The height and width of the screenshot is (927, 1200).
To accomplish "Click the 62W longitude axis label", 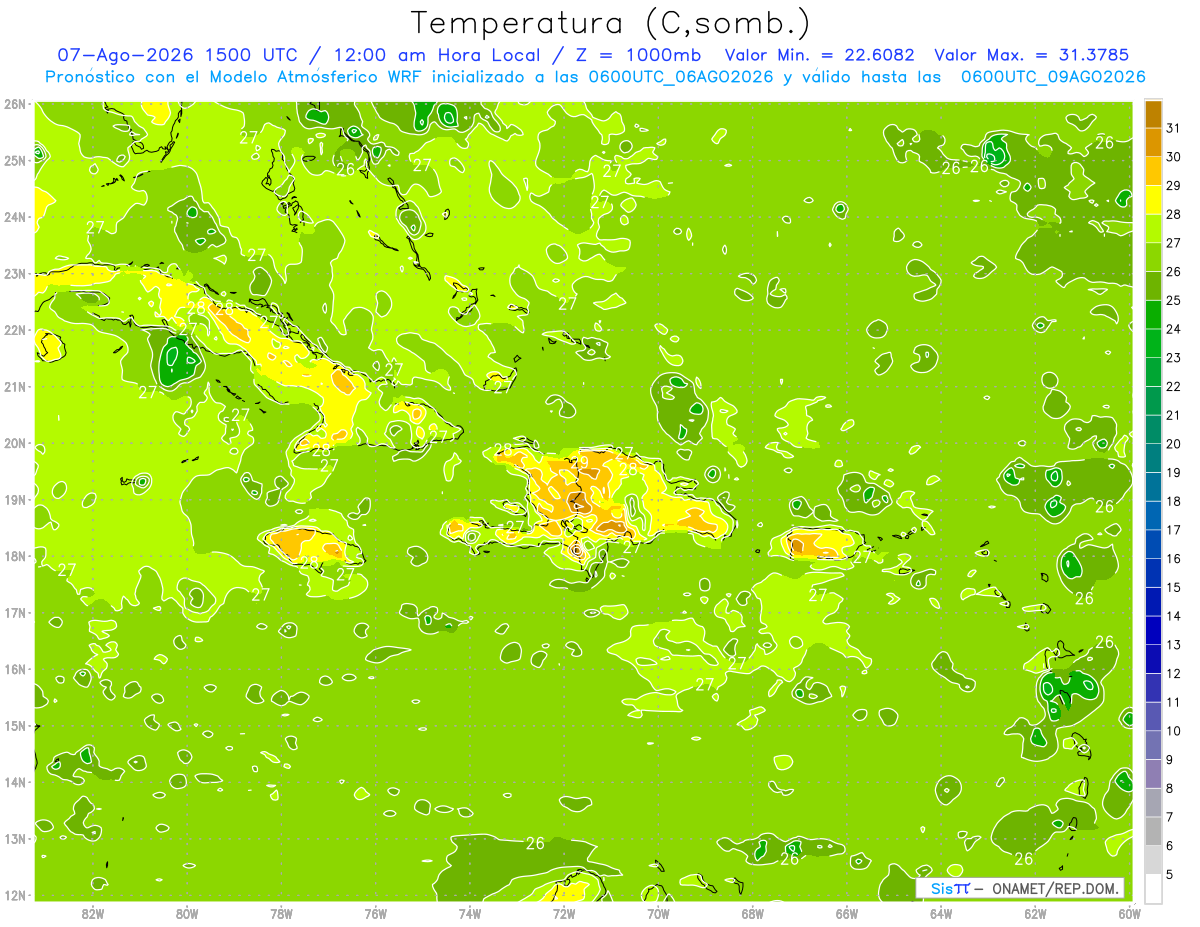I will pyautogui.click(x=1036, y=914).
